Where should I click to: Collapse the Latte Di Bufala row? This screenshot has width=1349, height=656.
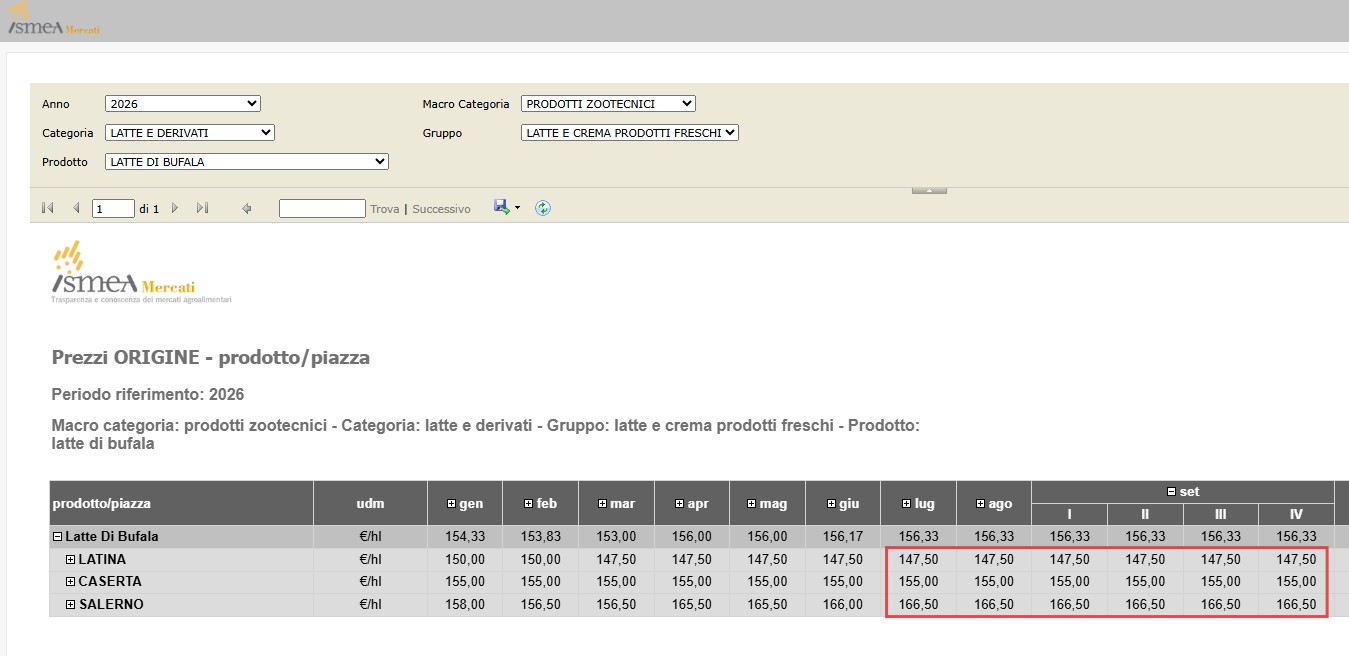(x=58, y=537)
